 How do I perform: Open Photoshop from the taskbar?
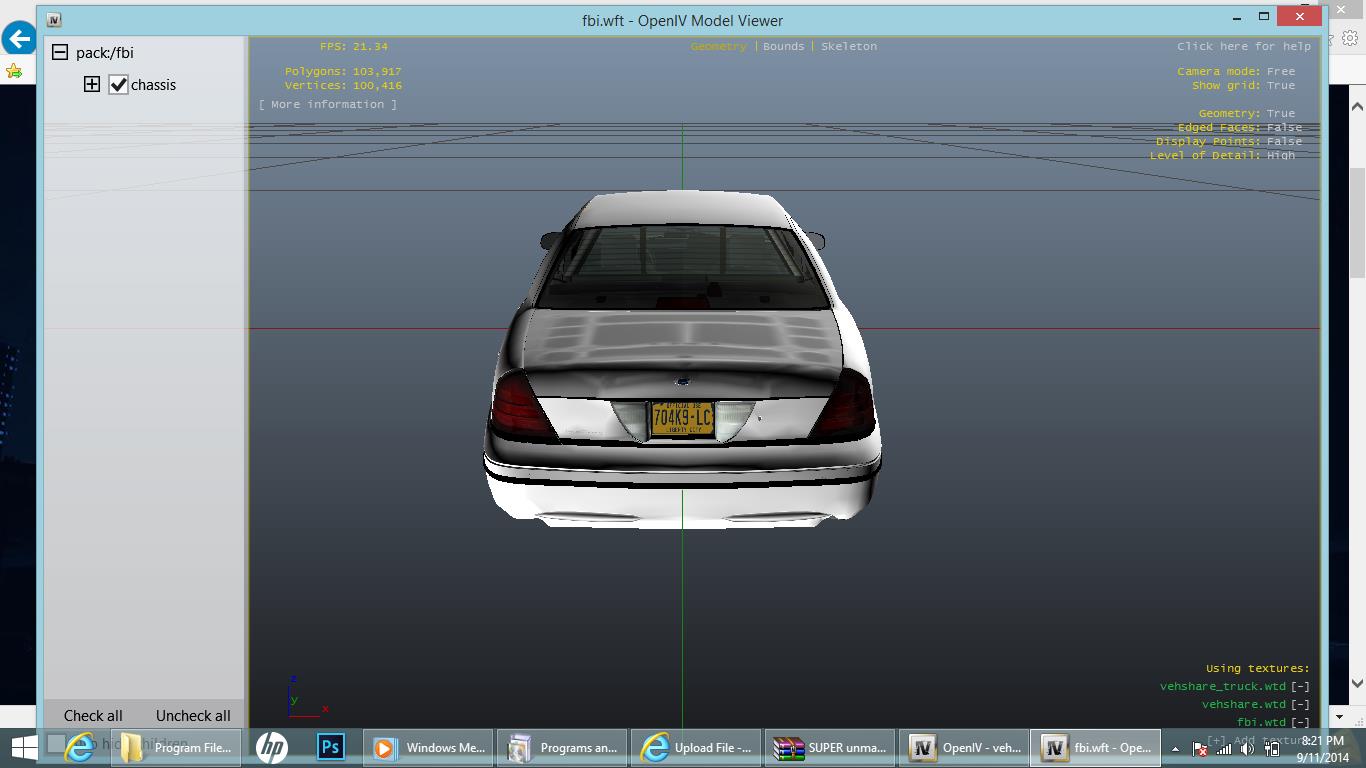click(331, 747)
